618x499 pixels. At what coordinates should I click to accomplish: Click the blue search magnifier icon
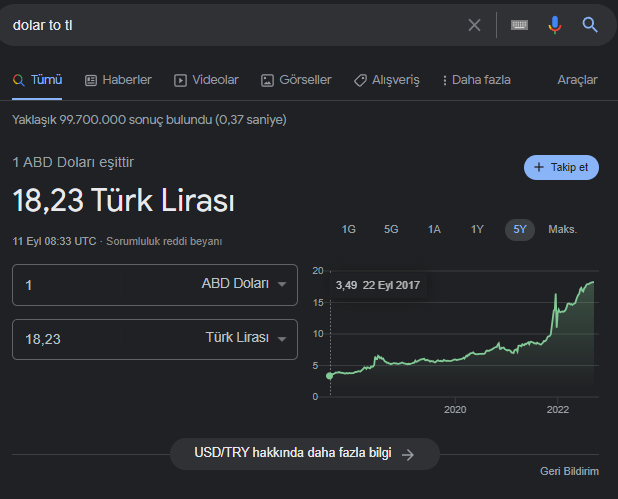(590, 25)
